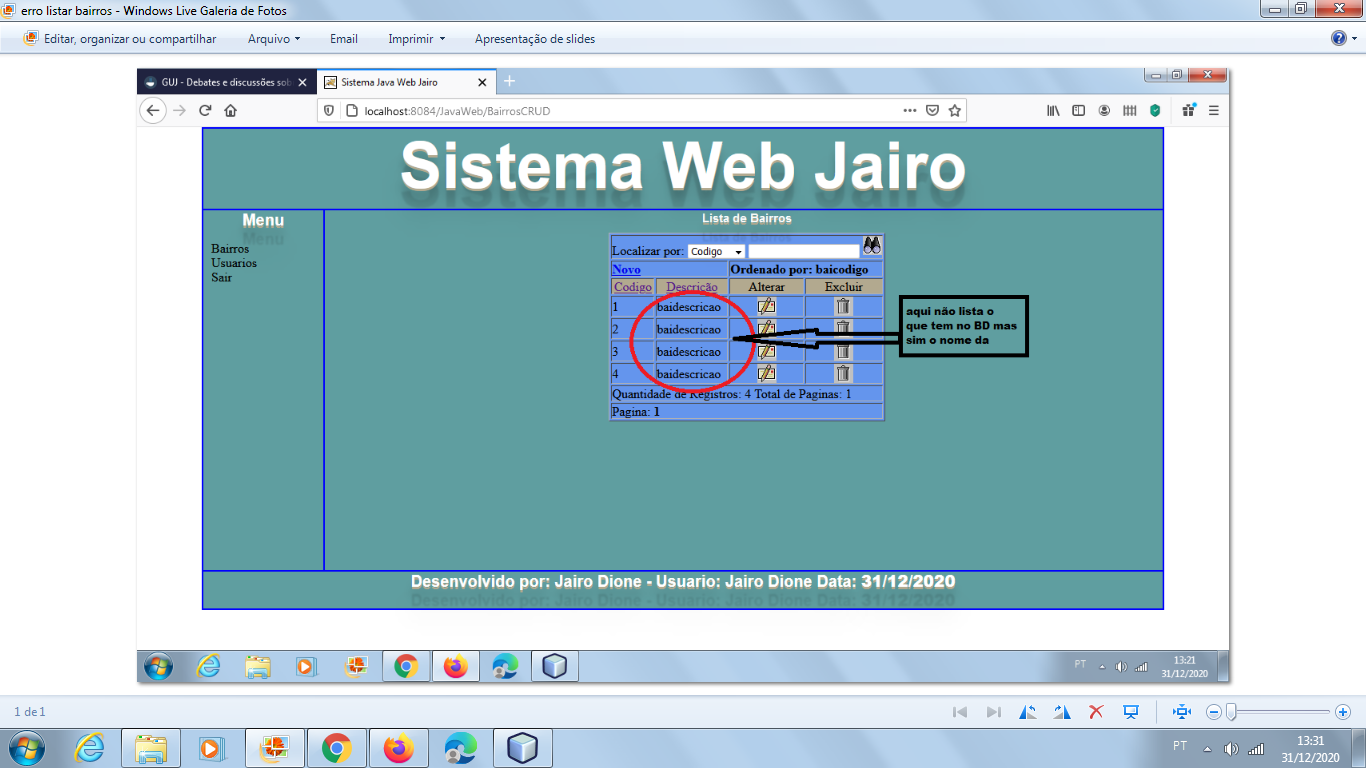Screen dimensions: 1366x768
Task: Click the Novo link
Action: point(626,270)
